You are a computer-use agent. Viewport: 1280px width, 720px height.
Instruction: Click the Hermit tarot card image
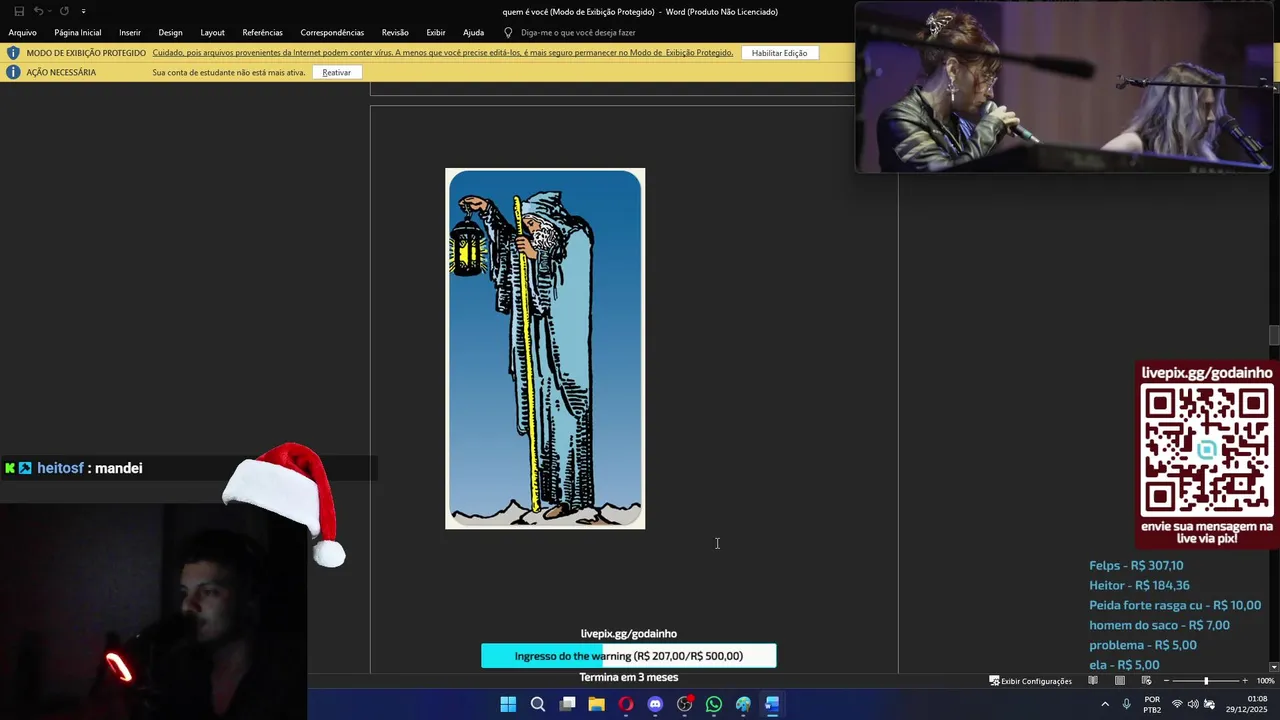545,348
